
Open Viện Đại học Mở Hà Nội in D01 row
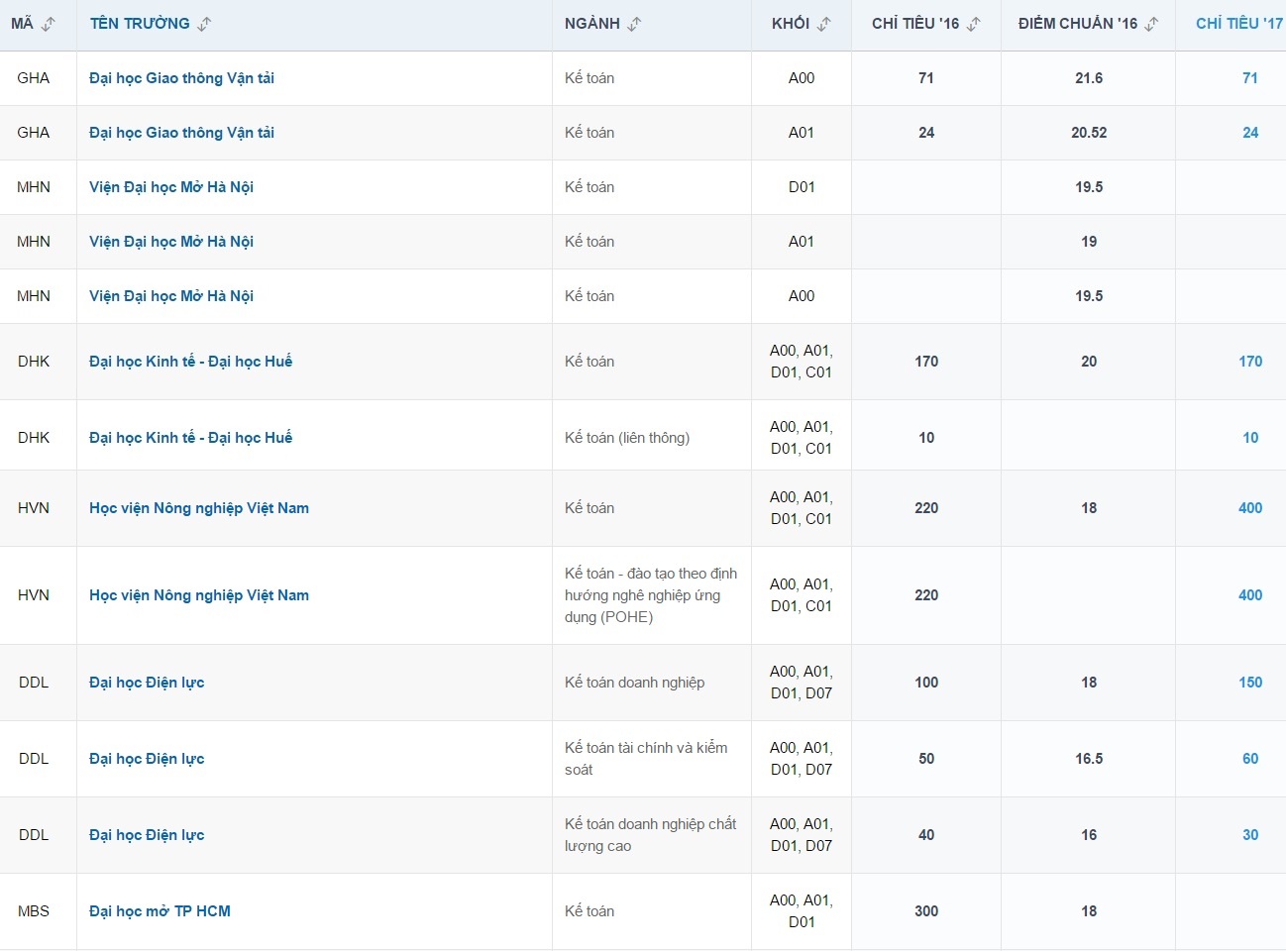click(x=171, y=187)
